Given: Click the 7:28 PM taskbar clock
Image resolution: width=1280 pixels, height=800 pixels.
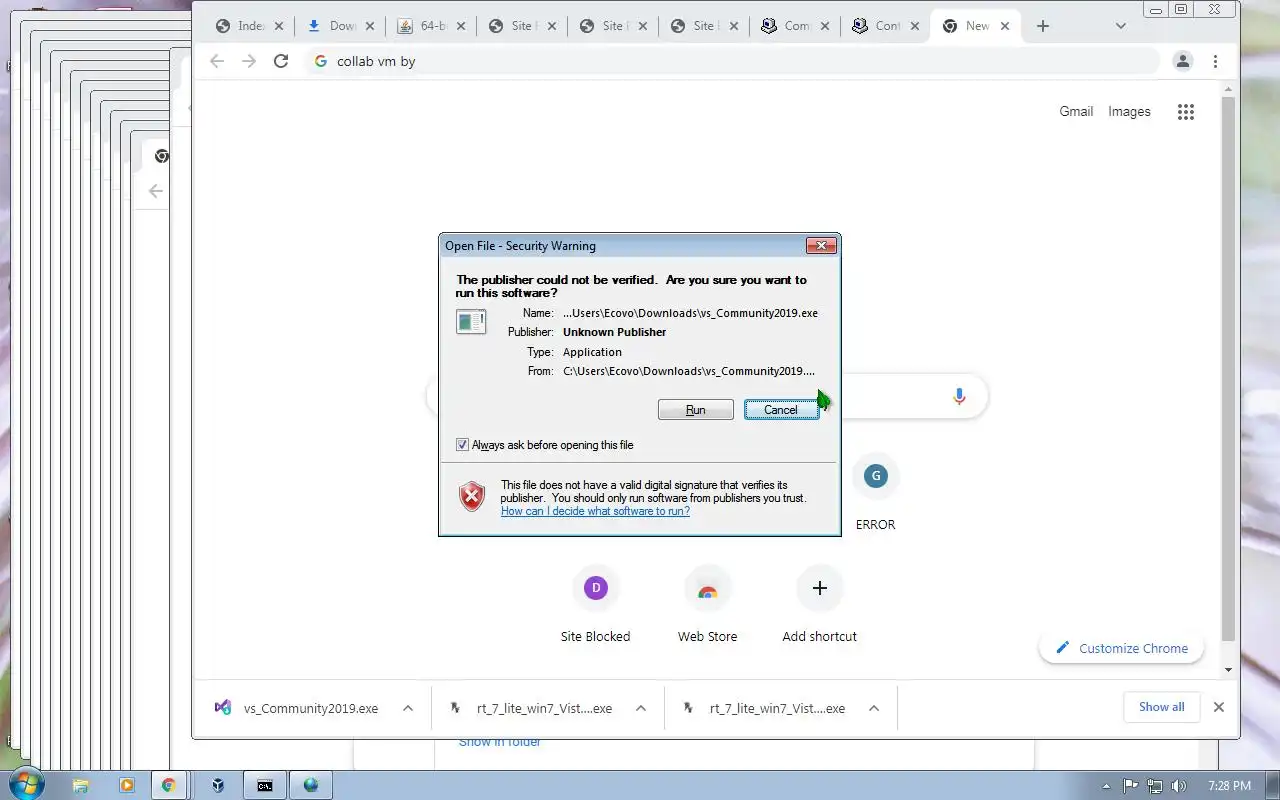Looking at the screenshot, I should (1229, 786).
